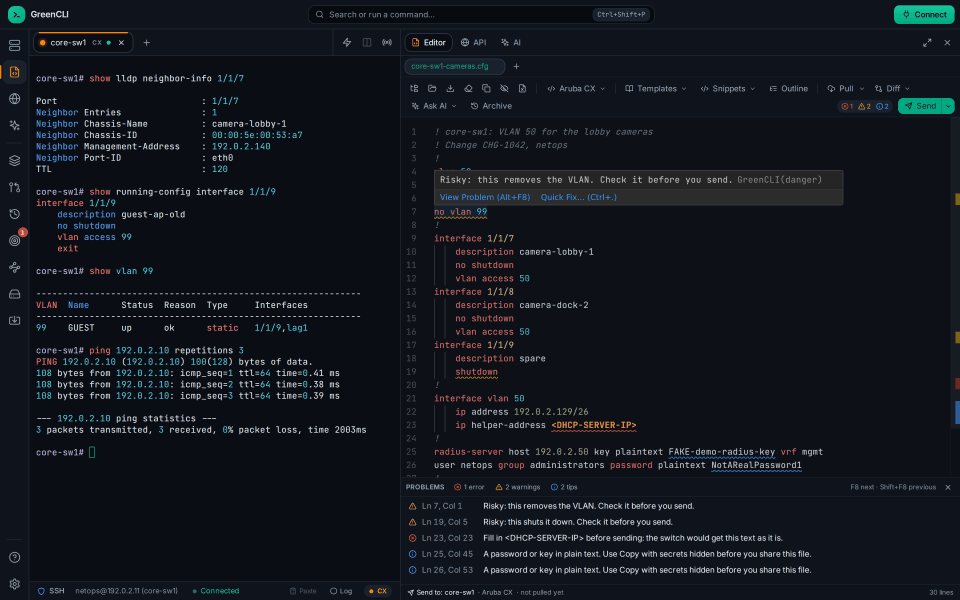This screenshot has width=960, height=600.
Task: Click the problems count badge near Send
Action: pos(865,106)
